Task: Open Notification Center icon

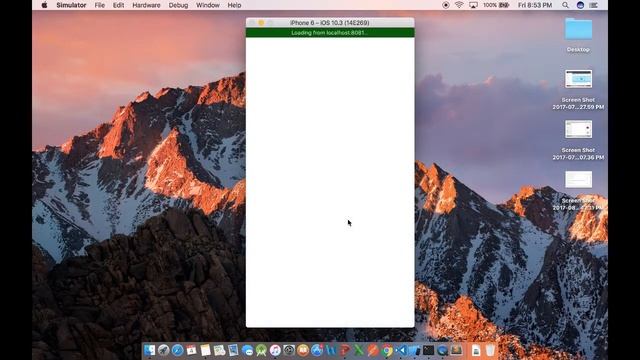Action: 593,5
